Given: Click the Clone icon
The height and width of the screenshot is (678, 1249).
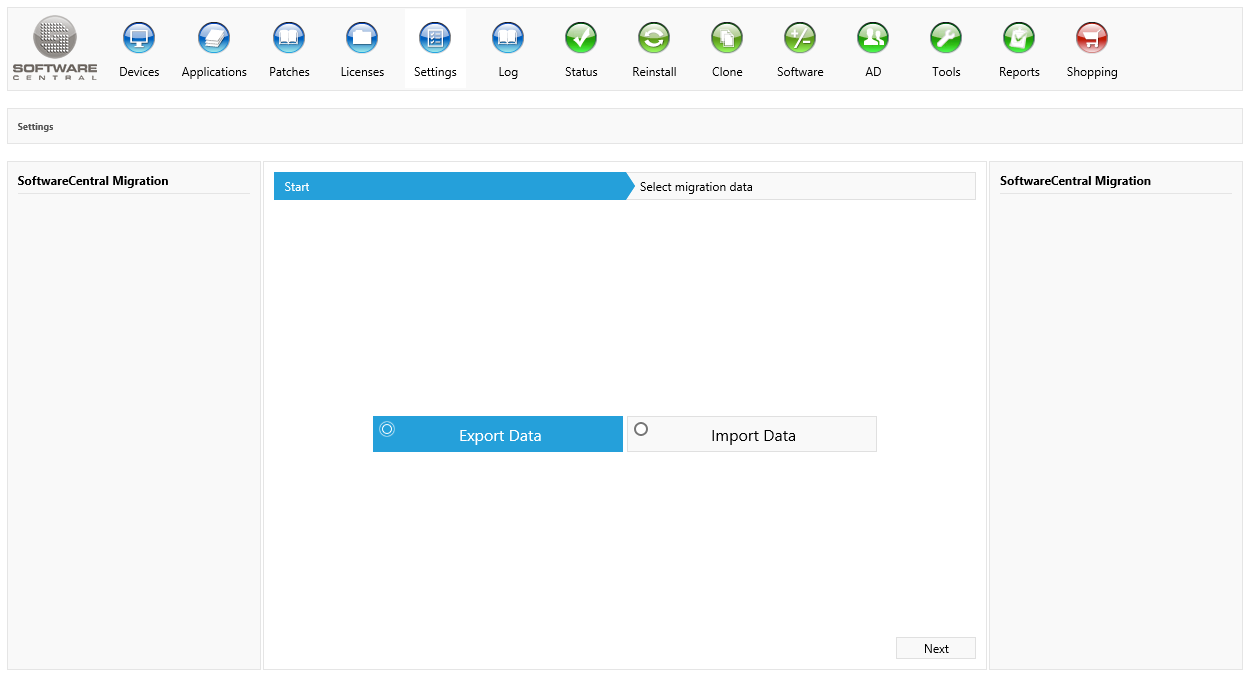Looking at the screenshot, I should [x=727, y=39].
